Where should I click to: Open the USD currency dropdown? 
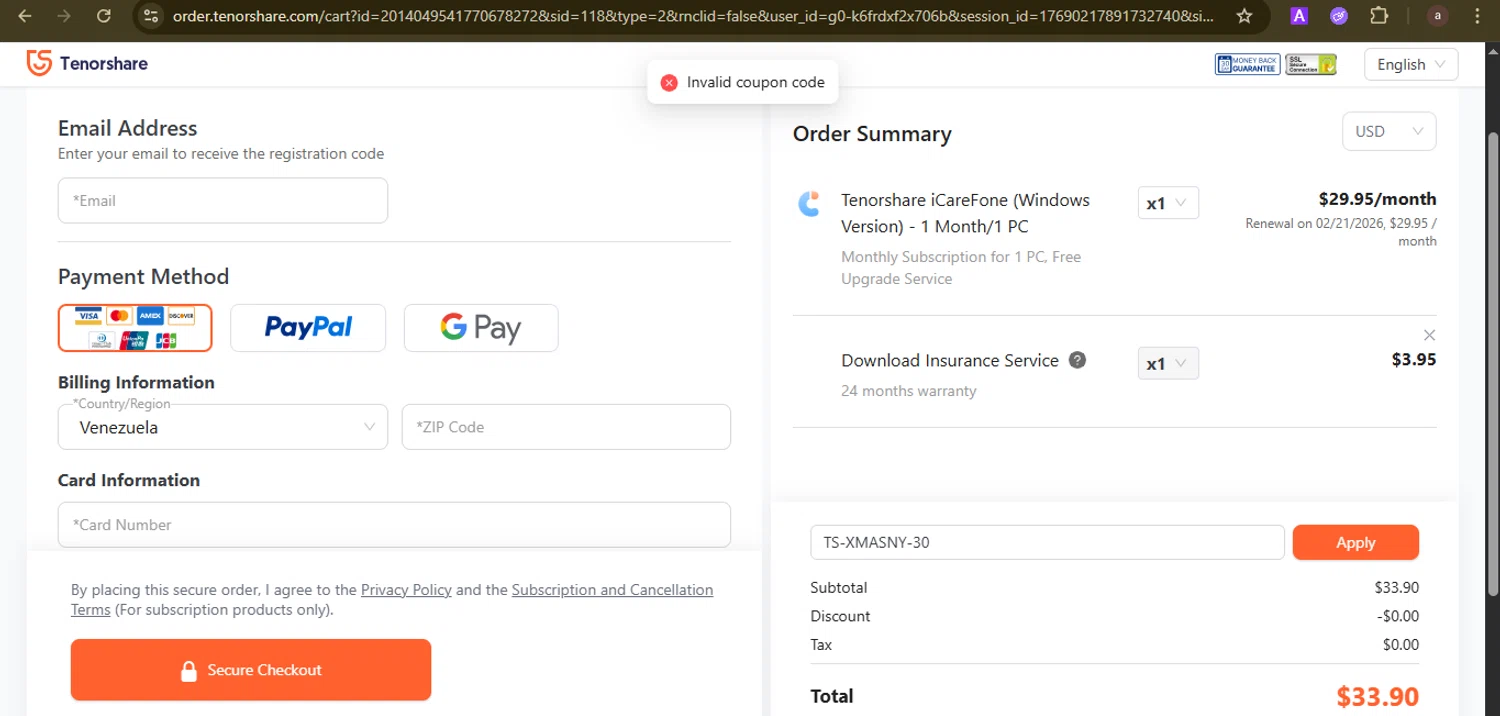tap(1389, 131)
